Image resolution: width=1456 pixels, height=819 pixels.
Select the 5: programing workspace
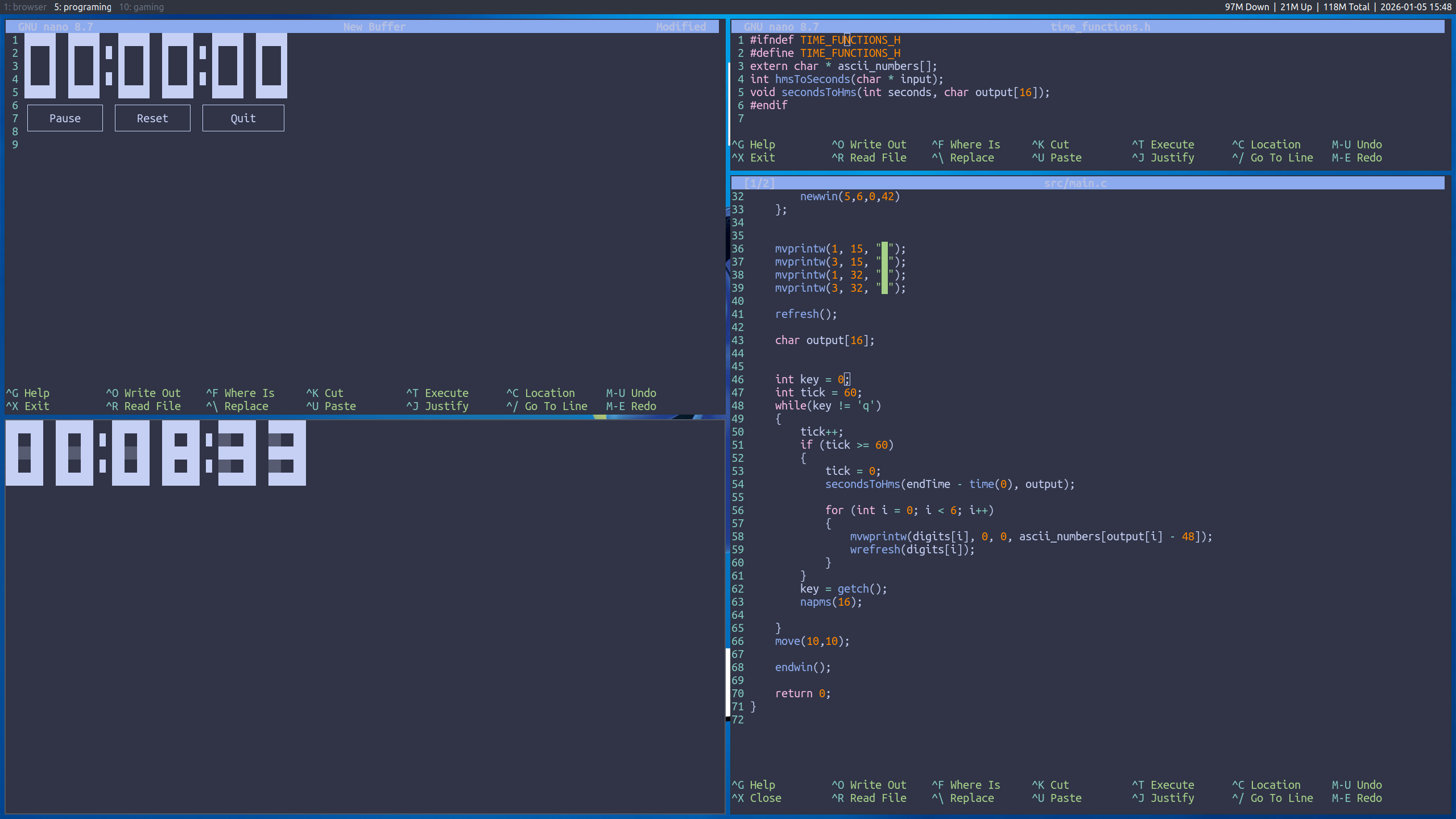[x=83, y=7]
